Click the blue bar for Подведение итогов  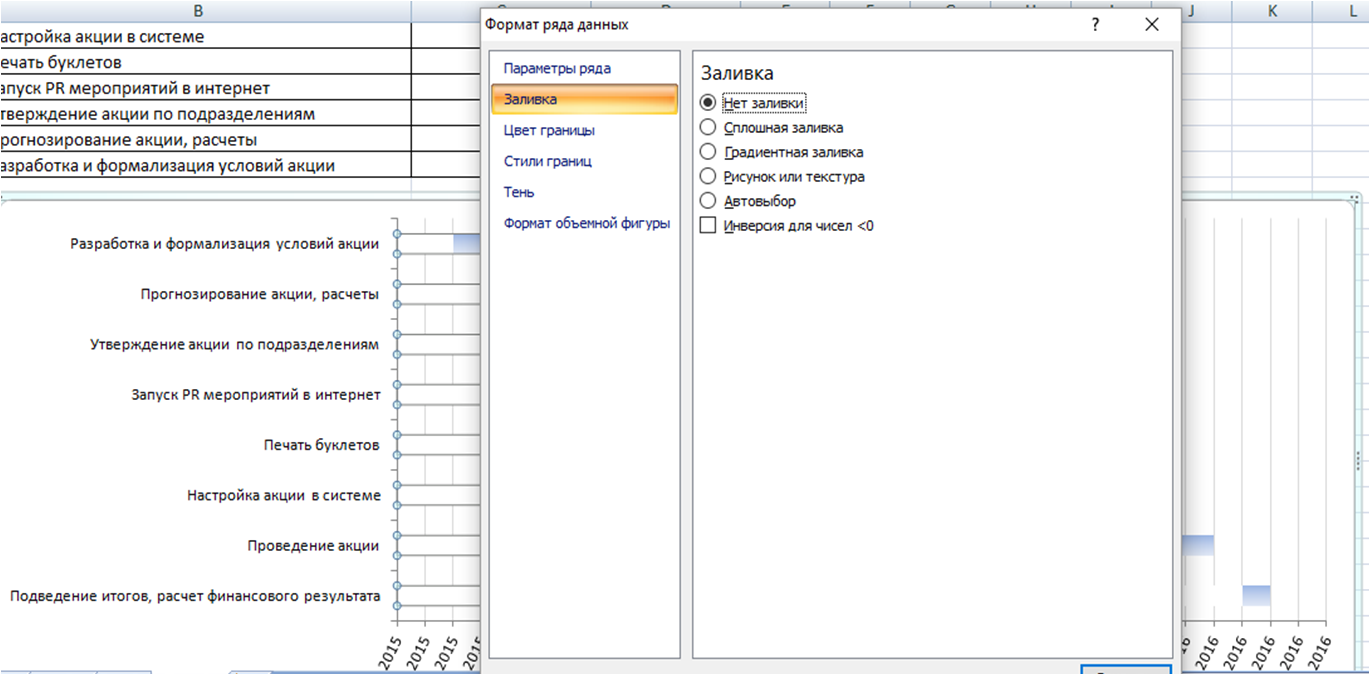(1256, 596)
